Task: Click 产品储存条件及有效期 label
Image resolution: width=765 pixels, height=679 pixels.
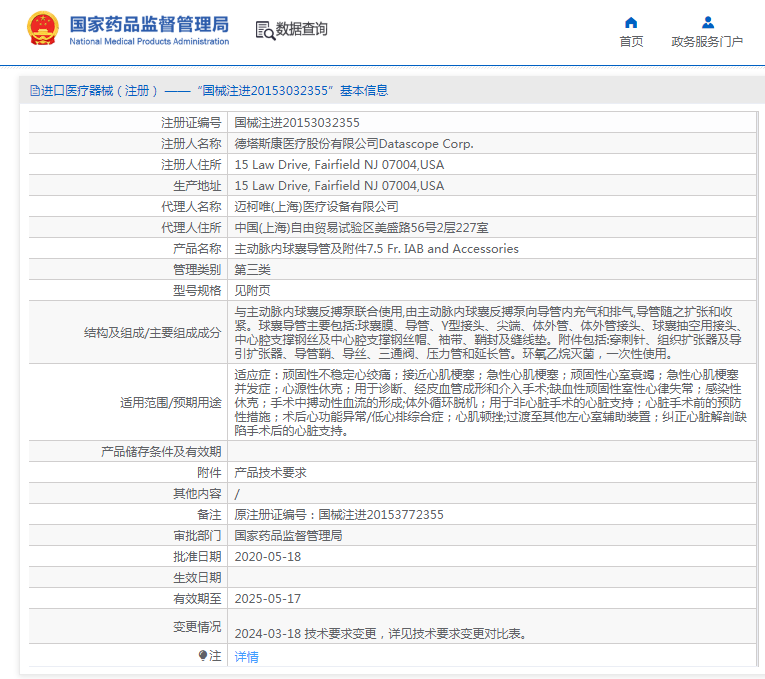Action: [x=161, y=452]
